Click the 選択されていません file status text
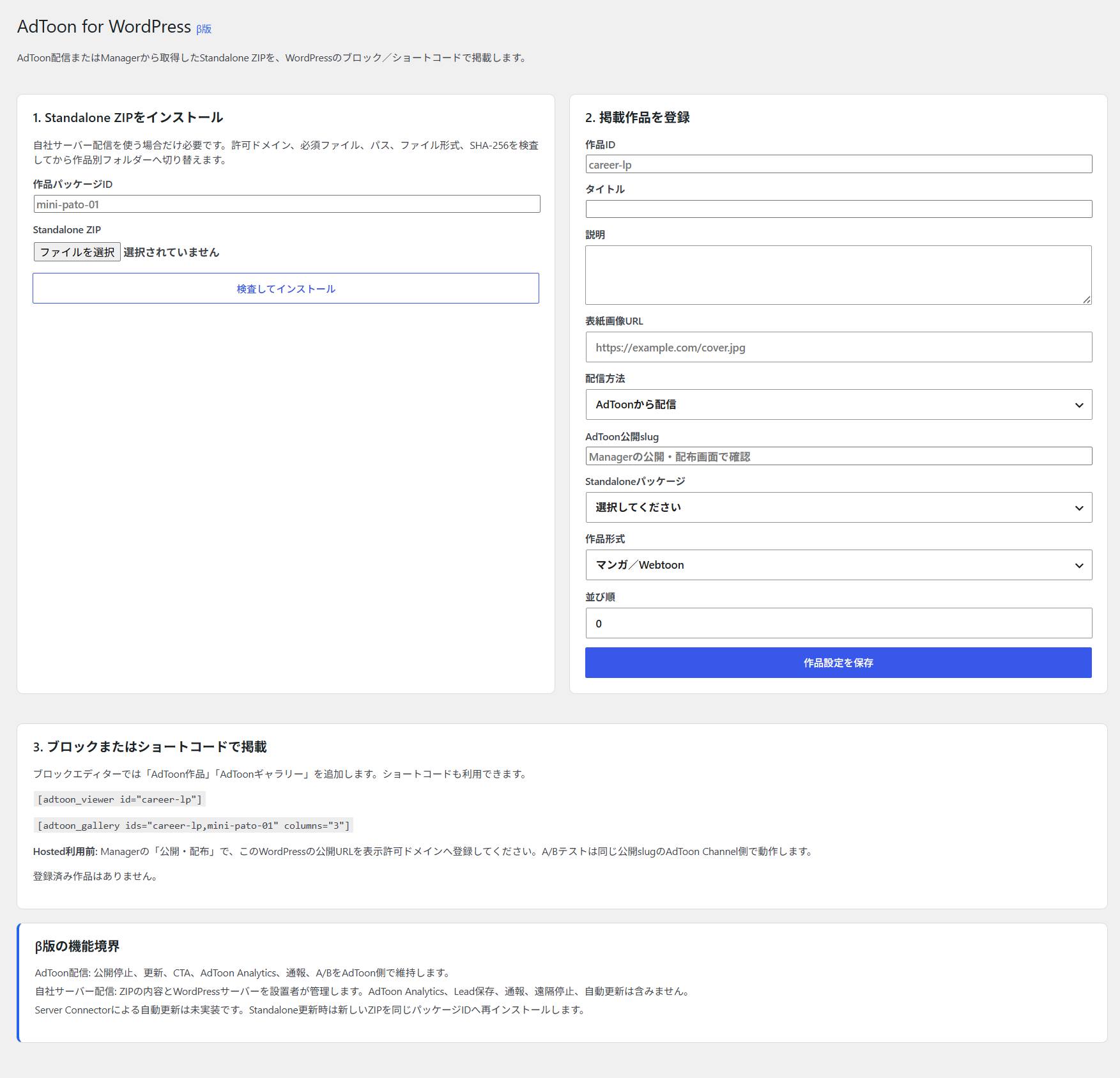Image resolution: width=1120 pixels, height=1078 pixels. pos(171,252)
